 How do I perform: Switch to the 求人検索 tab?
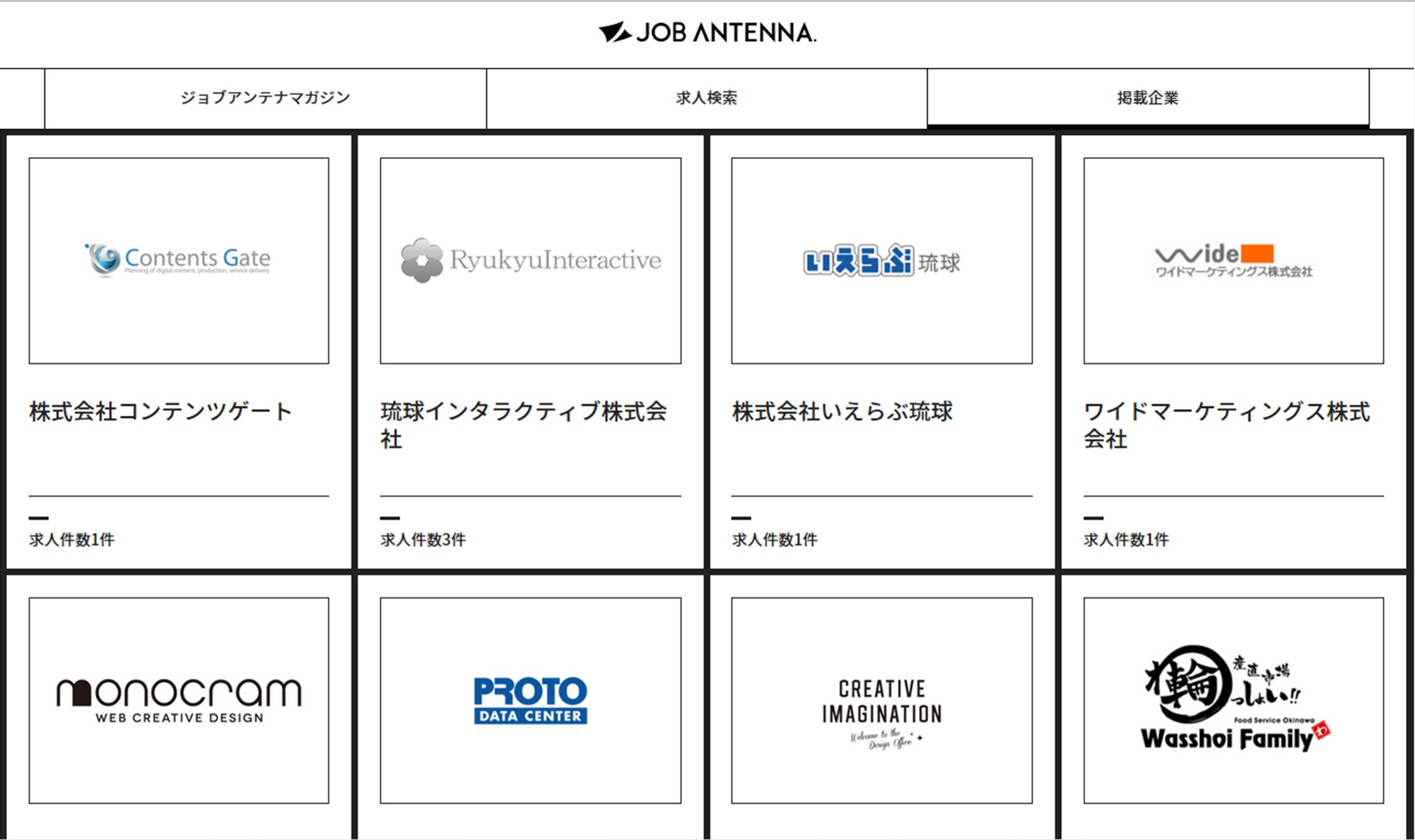pyautogui.click(x=706, y=98)
